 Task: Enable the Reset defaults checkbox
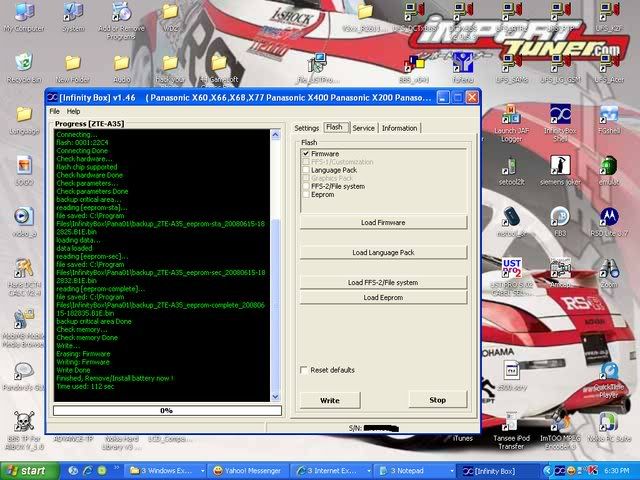304,370
